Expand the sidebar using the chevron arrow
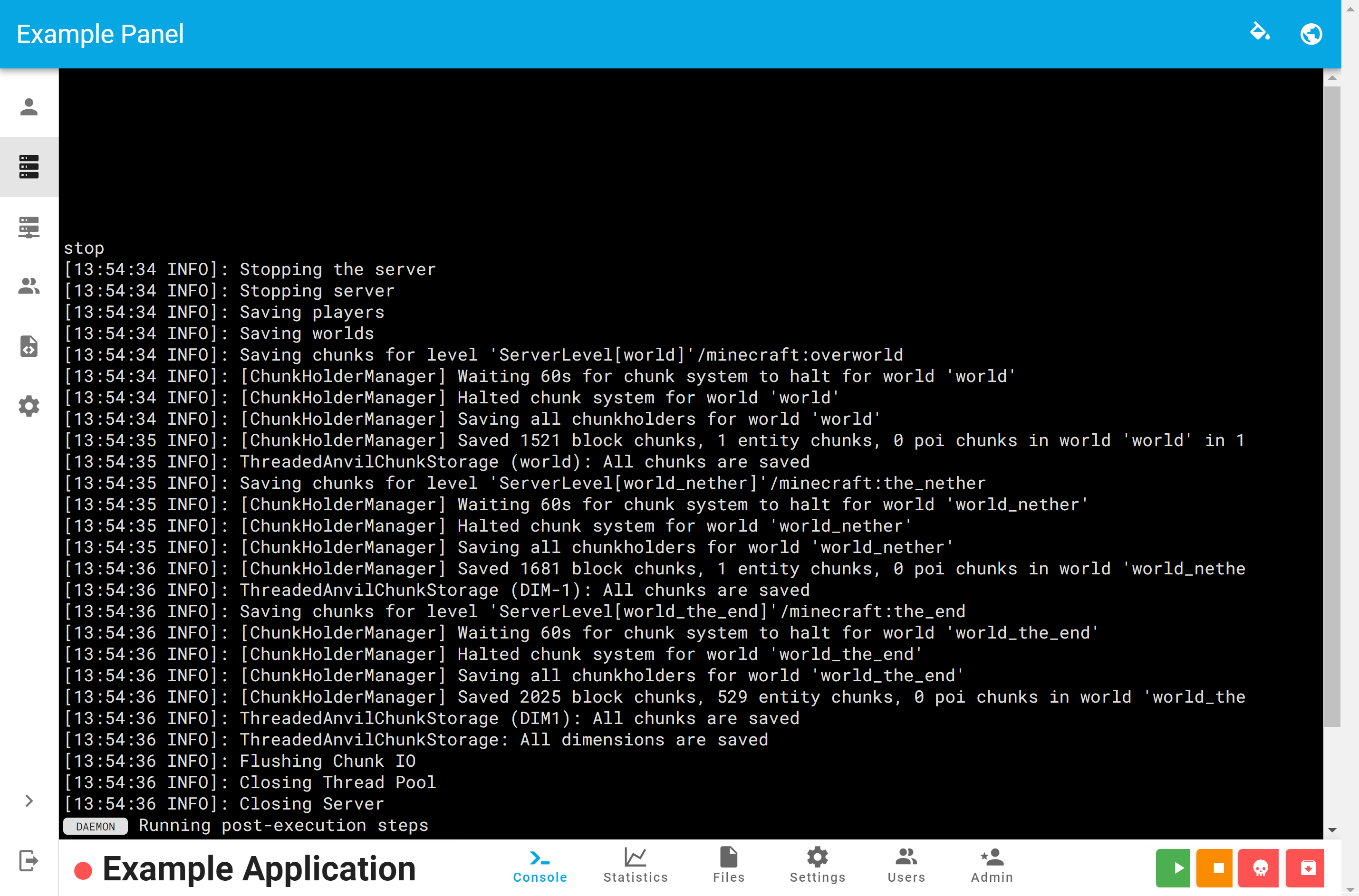The width and height of the screenshot is (1359, 896). [x=28, y=801]
